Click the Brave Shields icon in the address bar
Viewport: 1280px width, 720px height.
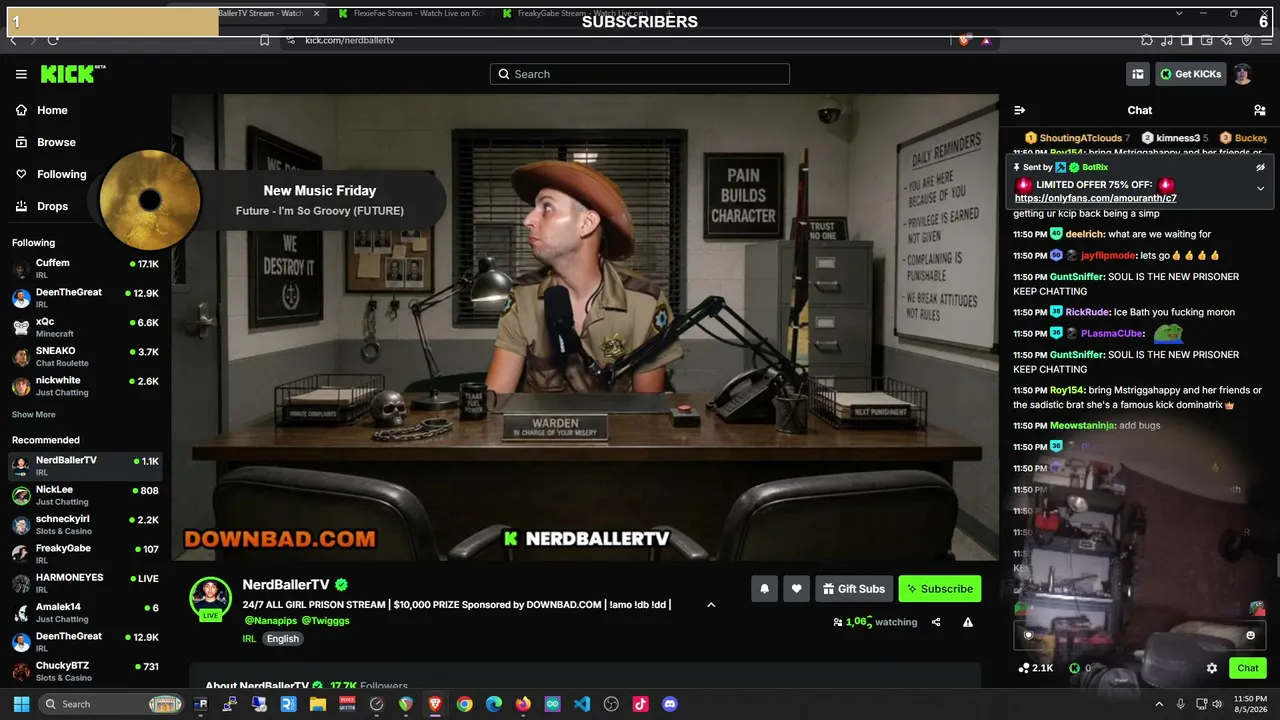pos(965,40)
